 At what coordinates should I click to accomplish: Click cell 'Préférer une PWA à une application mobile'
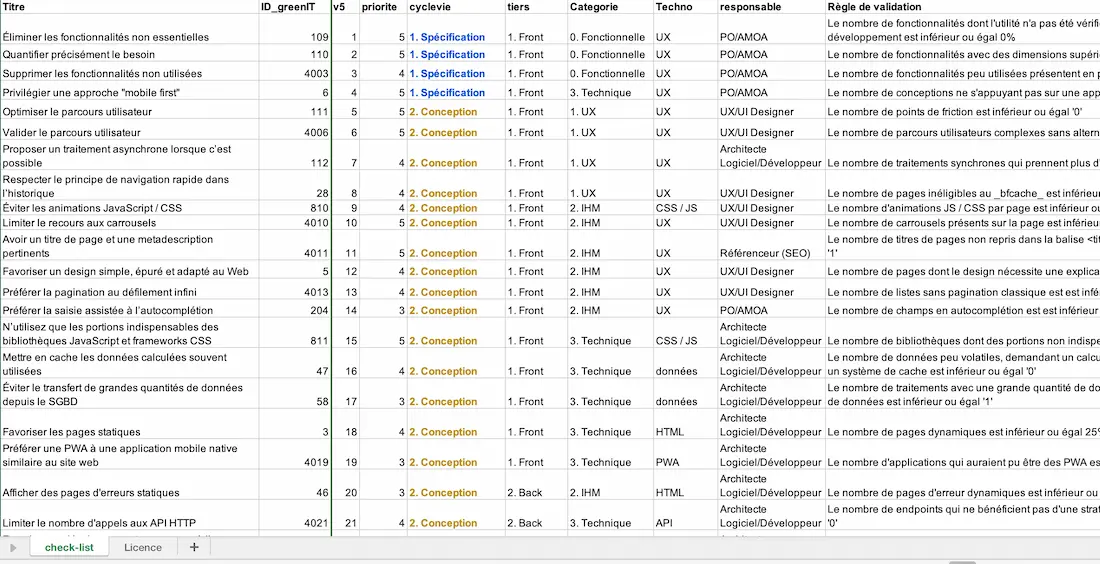[x=130, y=455]
